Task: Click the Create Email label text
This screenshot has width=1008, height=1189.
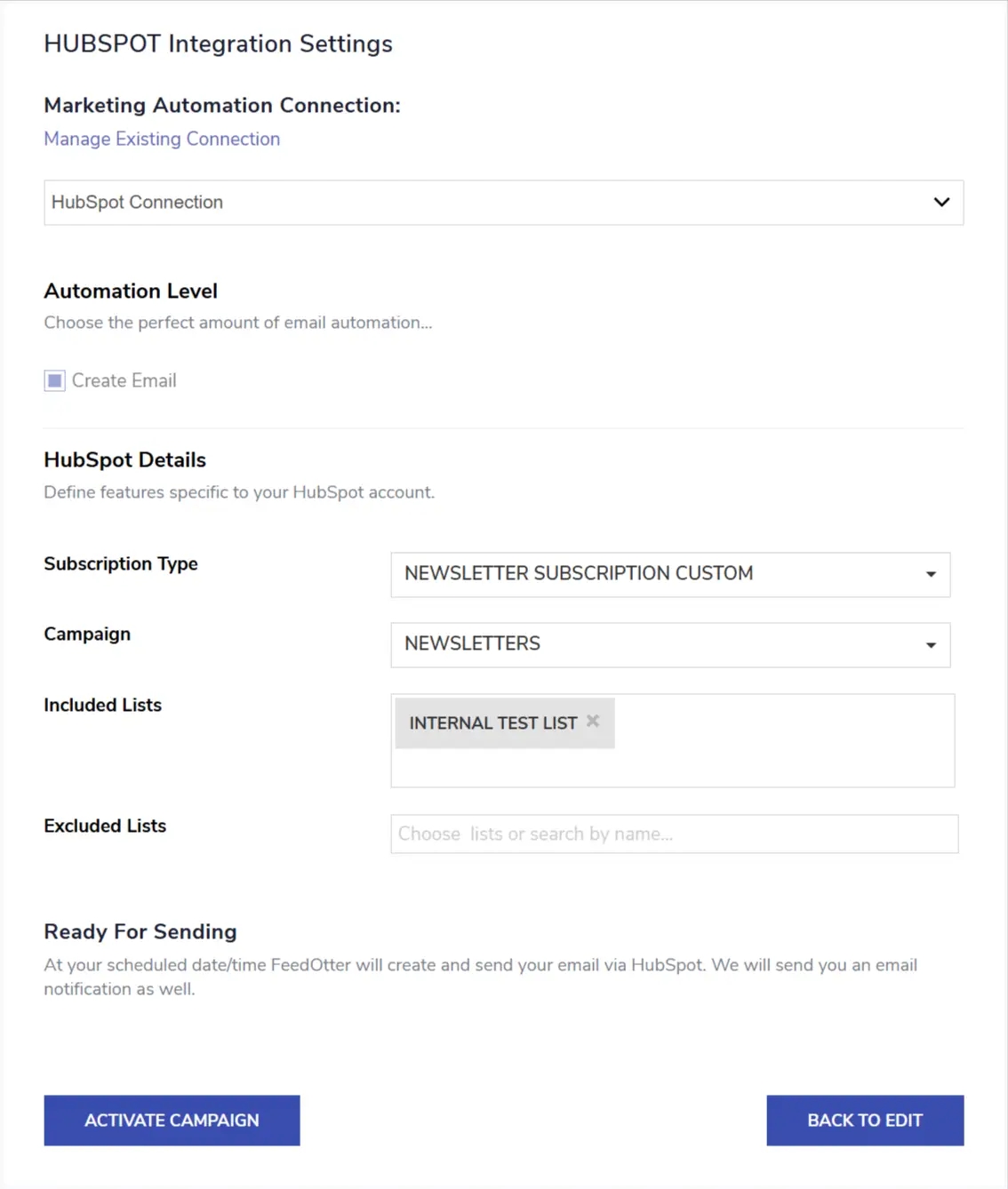Action: [124, 381]
